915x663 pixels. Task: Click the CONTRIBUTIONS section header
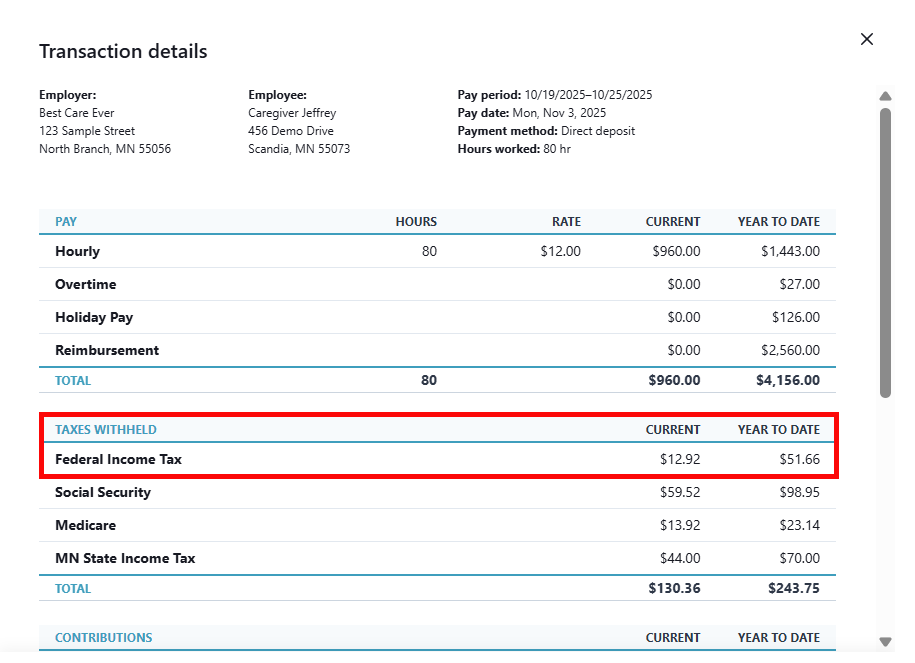coord(104,637)
